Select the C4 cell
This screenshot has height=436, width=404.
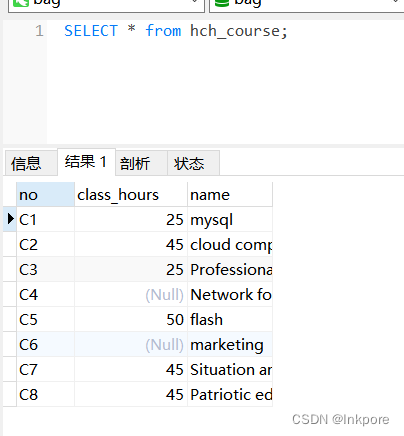pyautogui.click(x=45, y=294)
